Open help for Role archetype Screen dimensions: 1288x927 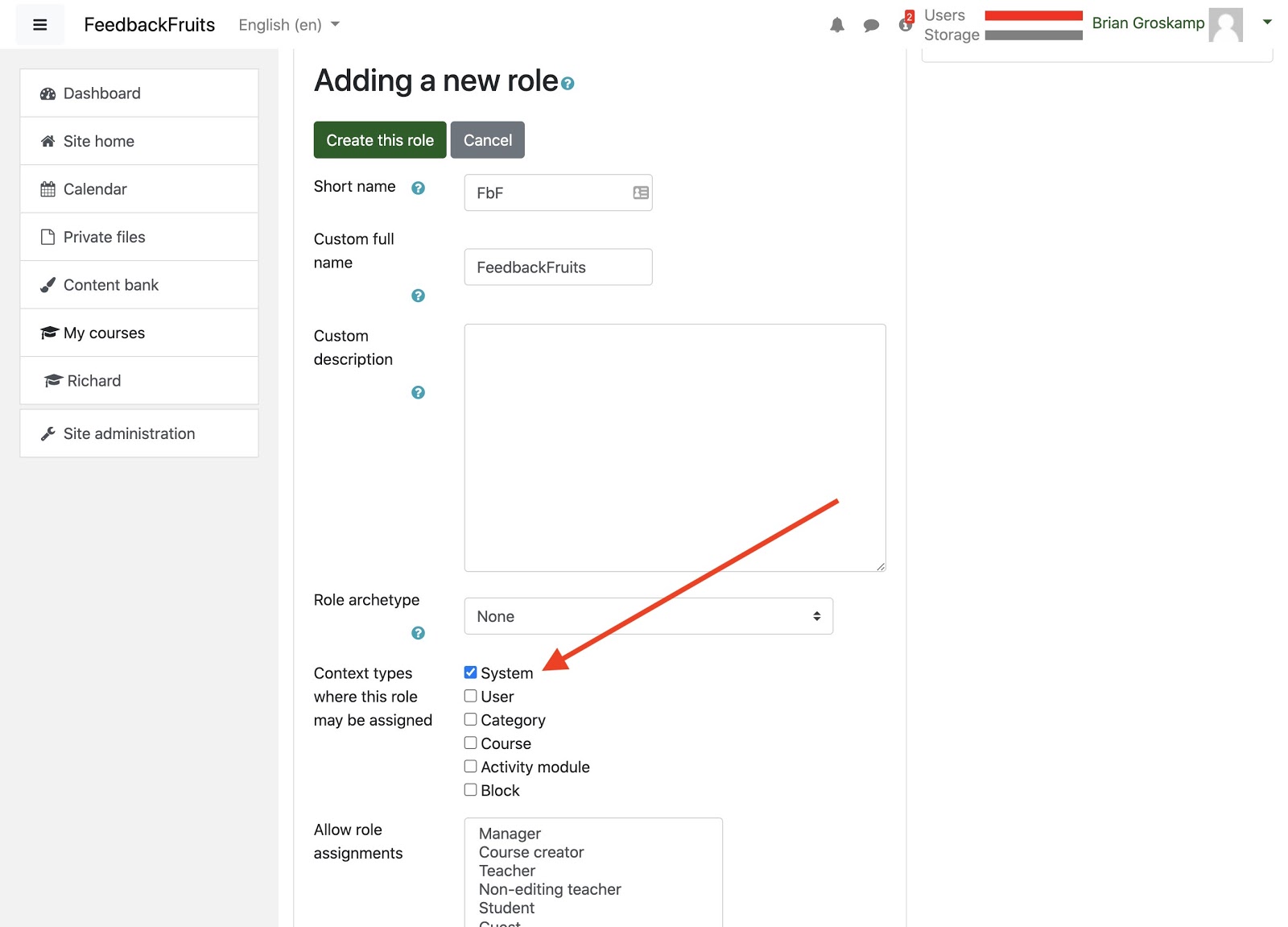pos(418,633)
